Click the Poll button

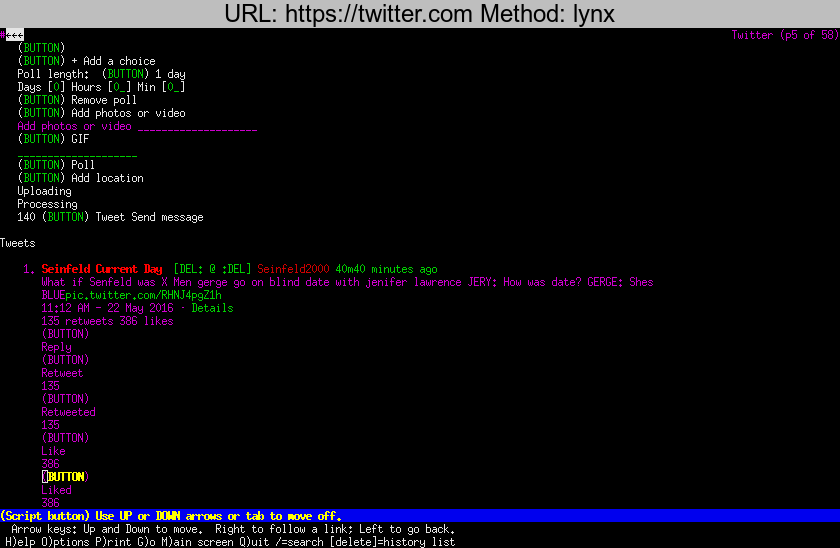tap(41, 165)
